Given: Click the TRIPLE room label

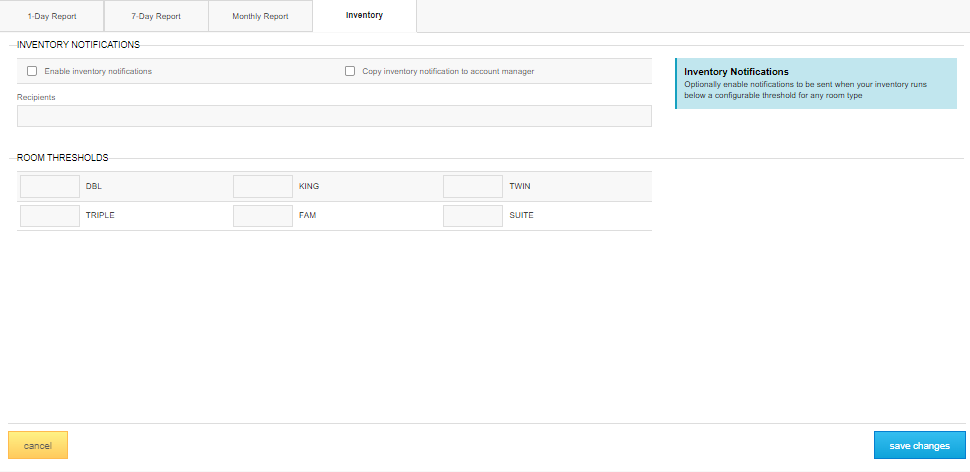Looking at the screenshot, I should point(100,216).
